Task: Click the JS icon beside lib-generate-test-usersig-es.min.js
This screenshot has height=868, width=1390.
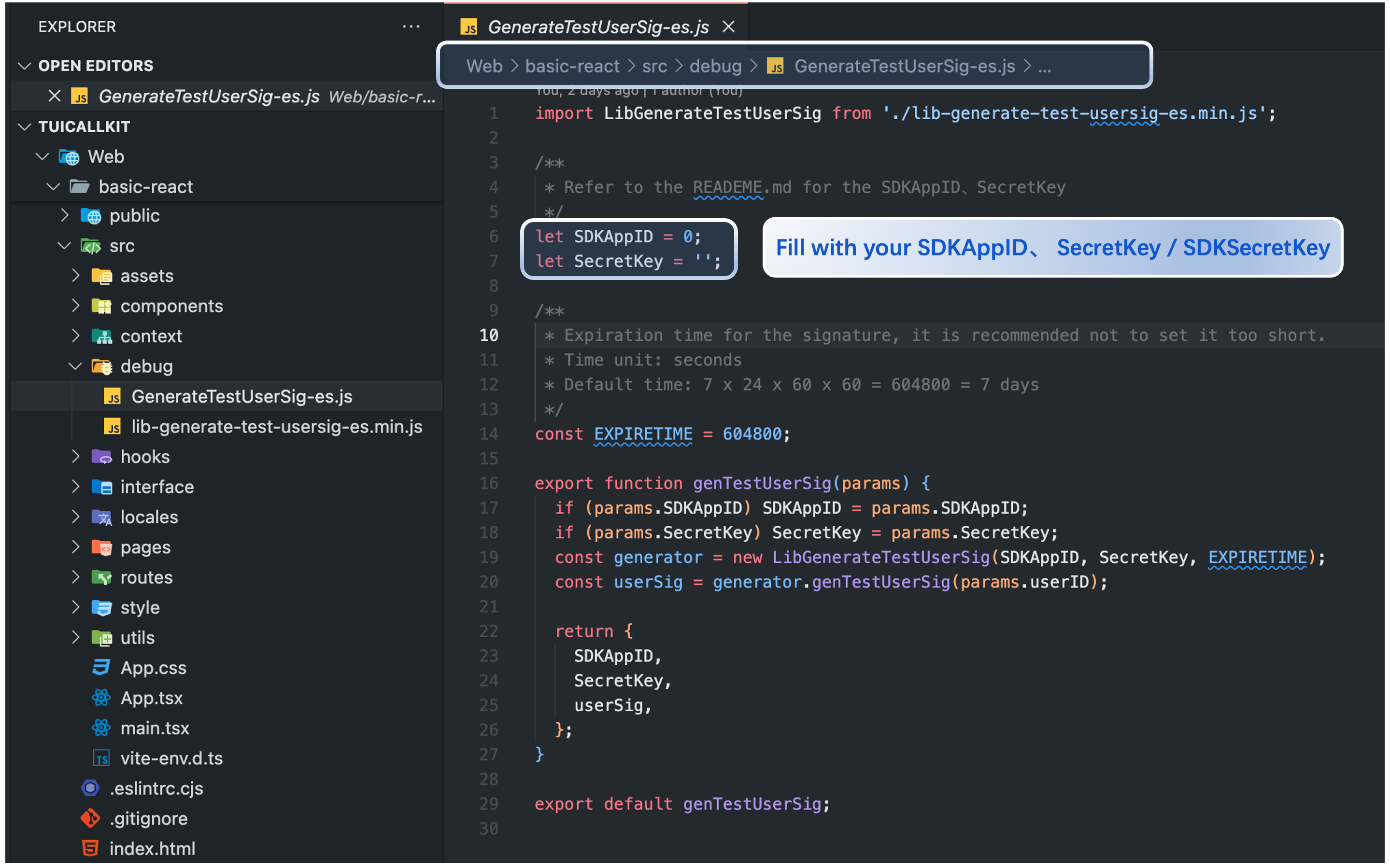Action: coord(113,427)
